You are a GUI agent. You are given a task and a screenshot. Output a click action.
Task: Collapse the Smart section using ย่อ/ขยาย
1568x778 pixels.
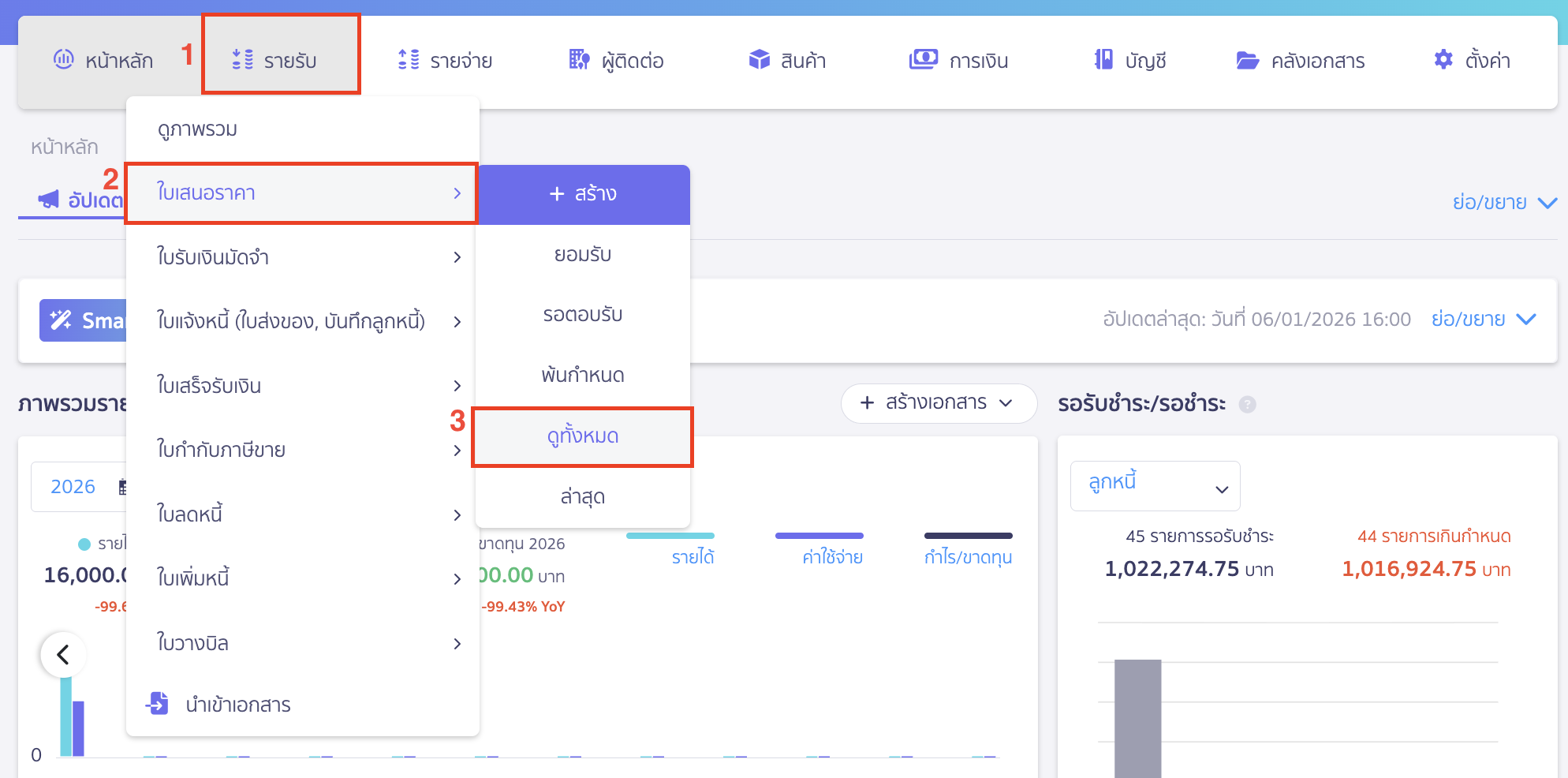[1483, 320]
